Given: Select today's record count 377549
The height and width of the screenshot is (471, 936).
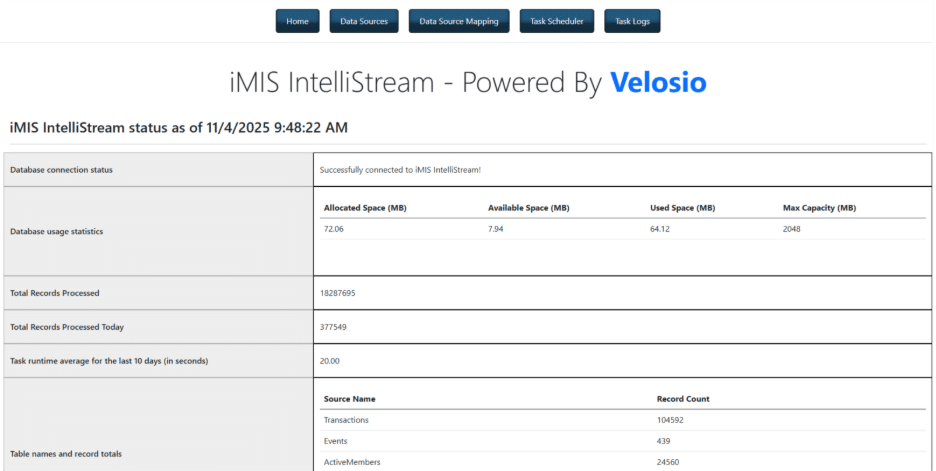Looking at the screenshot, I should coord(333,327).
